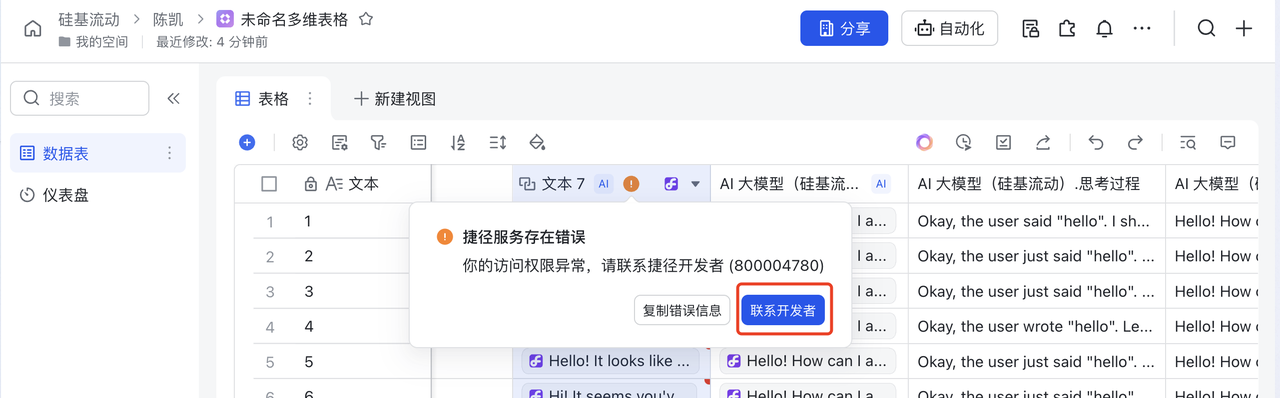Click the 联系开发者 button
The height and width of the screenshot is (398, 1280).
click(783, 310)
